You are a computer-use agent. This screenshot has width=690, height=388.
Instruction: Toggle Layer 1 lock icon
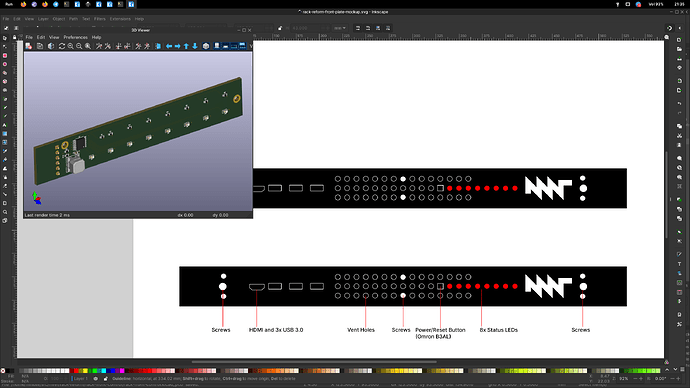(106, 378)
